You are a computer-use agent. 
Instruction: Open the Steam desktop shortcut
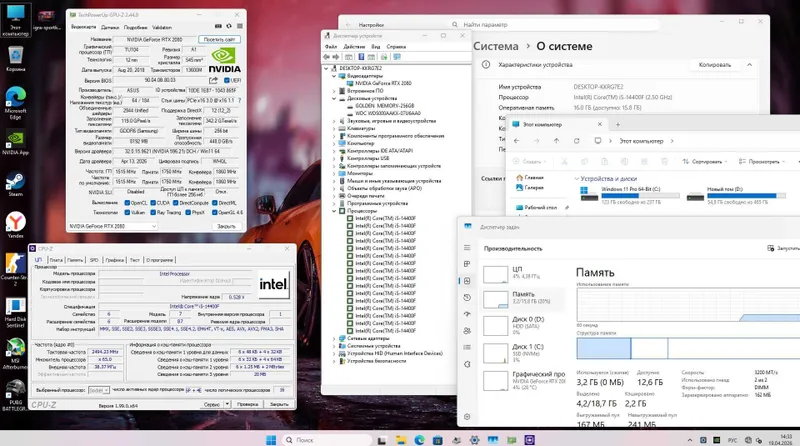(x=15, y=184)
